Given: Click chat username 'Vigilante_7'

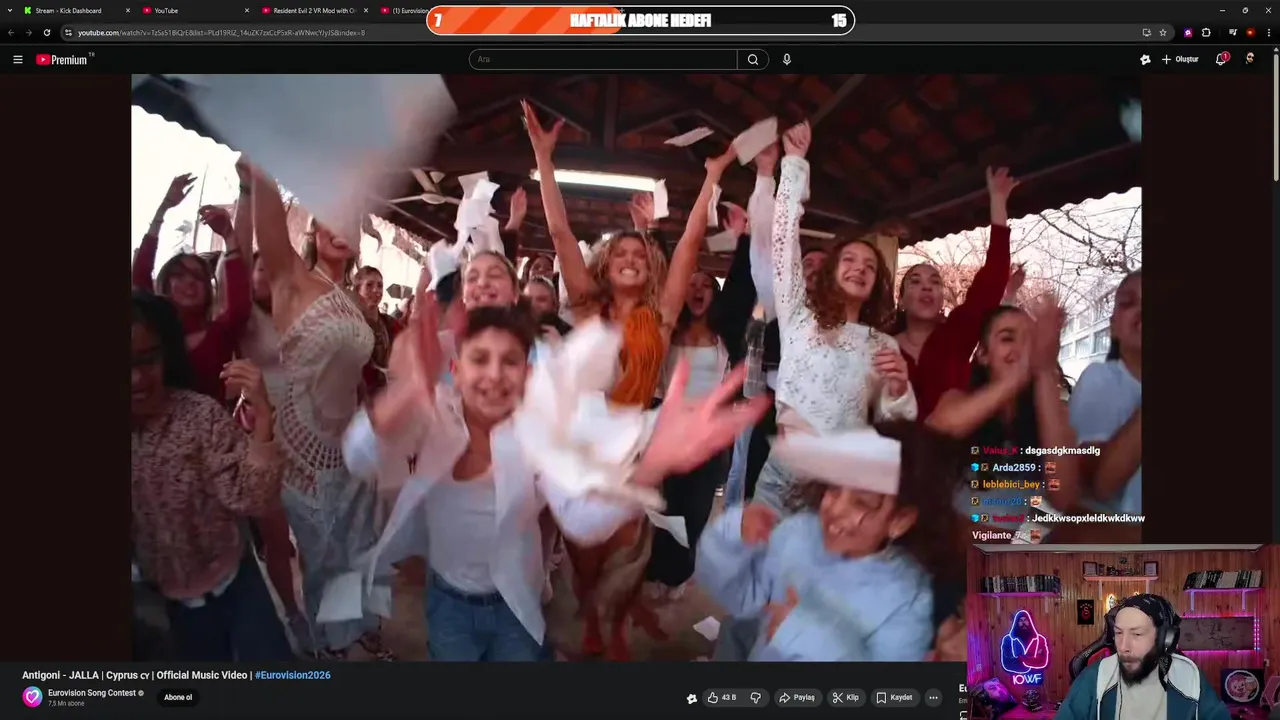Looking at the screenshot, I should click(997, 535).
